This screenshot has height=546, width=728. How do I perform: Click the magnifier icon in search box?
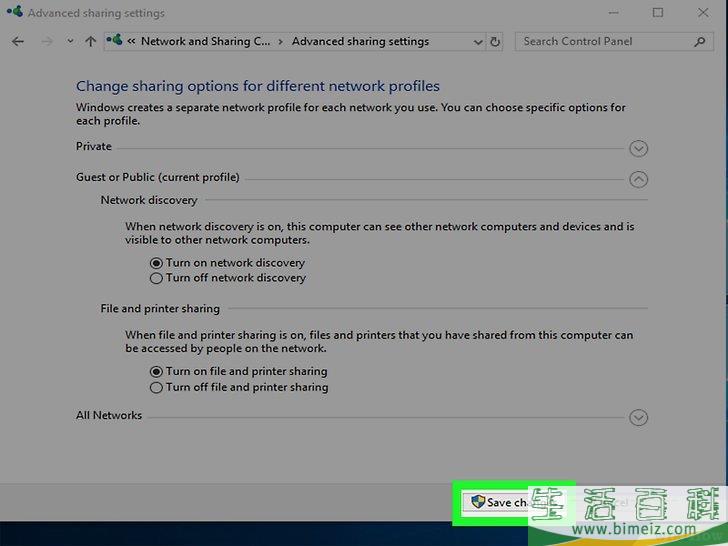click(699, 42)
